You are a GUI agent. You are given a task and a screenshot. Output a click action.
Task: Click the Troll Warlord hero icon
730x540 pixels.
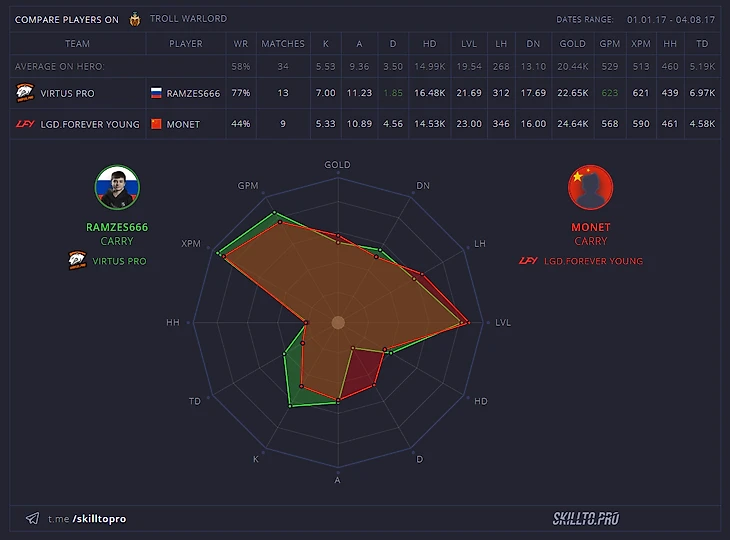click(x=135, y=18)
